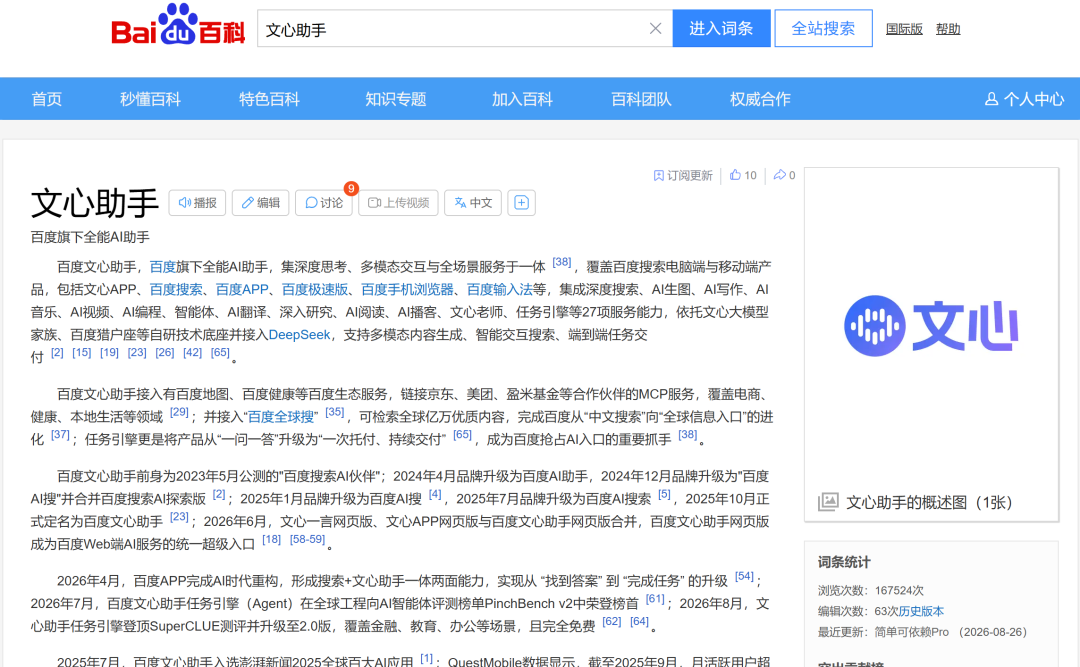The image size is (1080, 667).
Task: Follow the 百度 link in first paragraph
Action: click(x=163, y=267)
